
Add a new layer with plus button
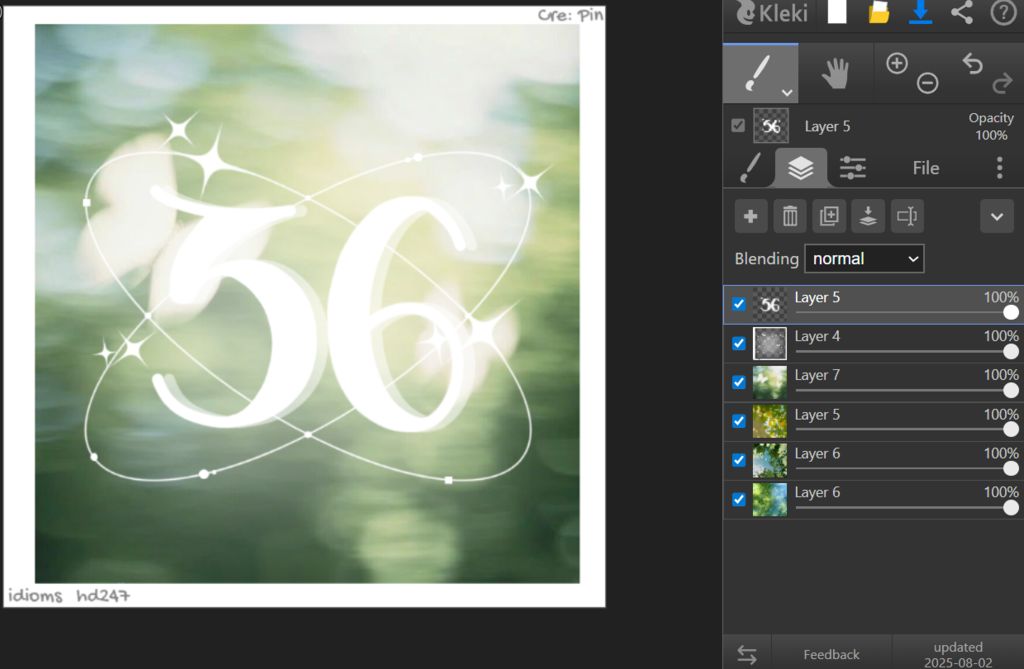click(751, 216)
